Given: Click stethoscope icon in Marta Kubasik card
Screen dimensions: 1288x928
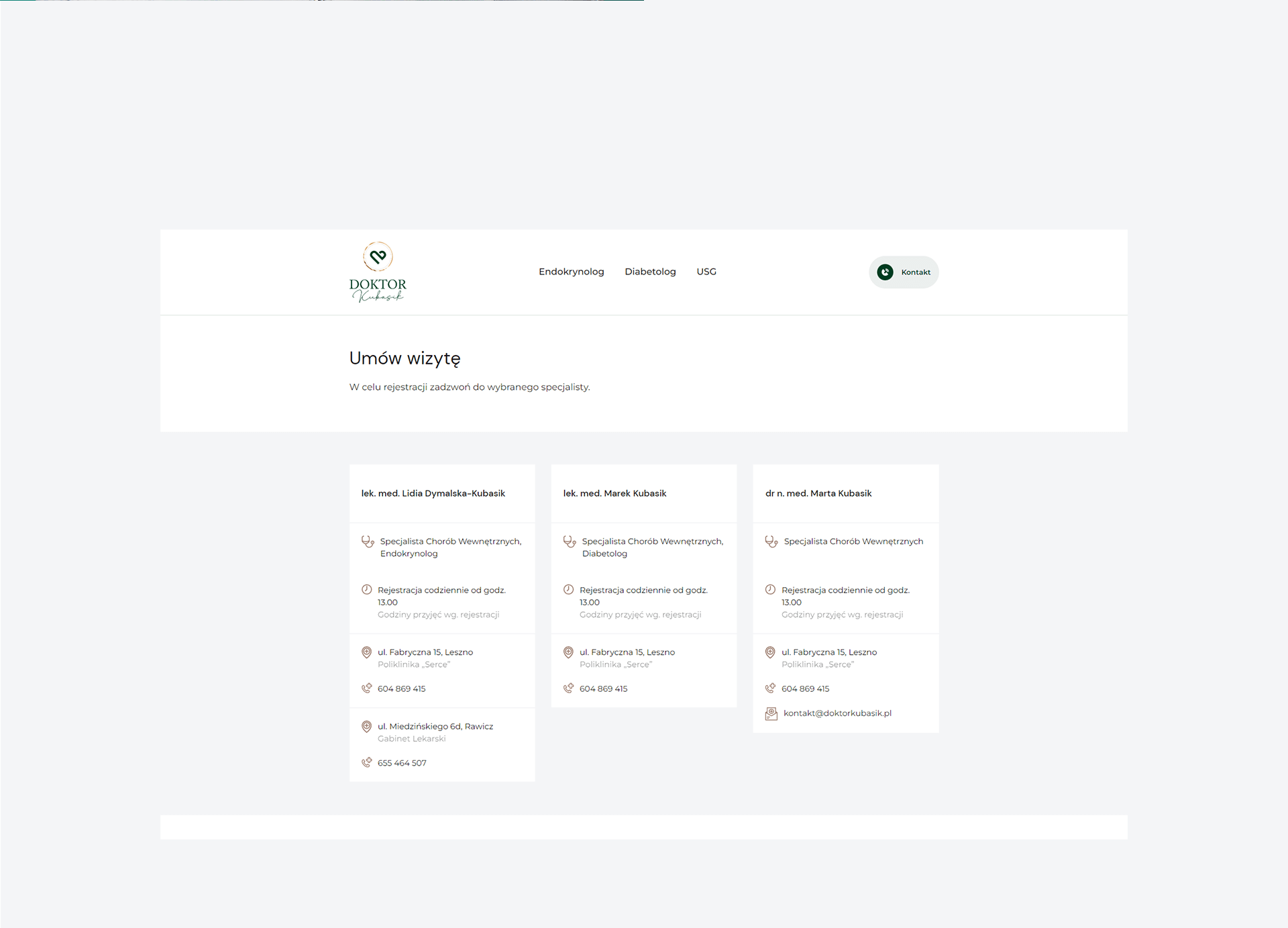Looking at the screenshot, I should [x=771, y=542].
